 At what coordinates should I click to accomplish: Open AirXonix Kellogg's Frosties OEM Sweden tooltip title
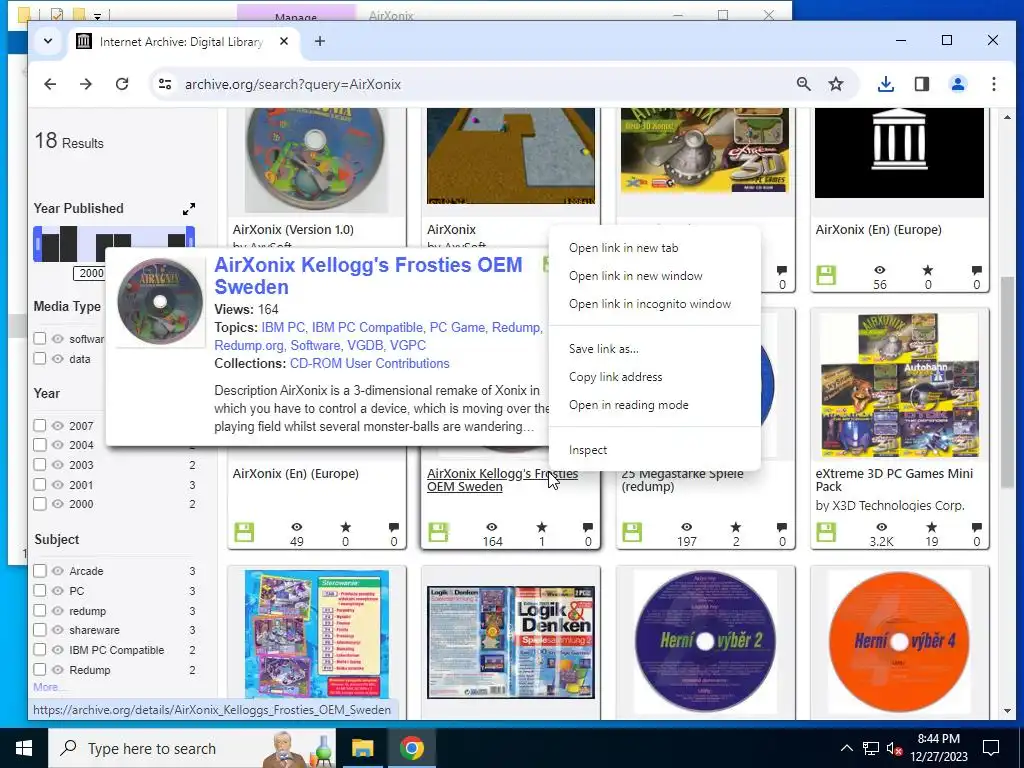pyautogui.click(x=368, y=276)
